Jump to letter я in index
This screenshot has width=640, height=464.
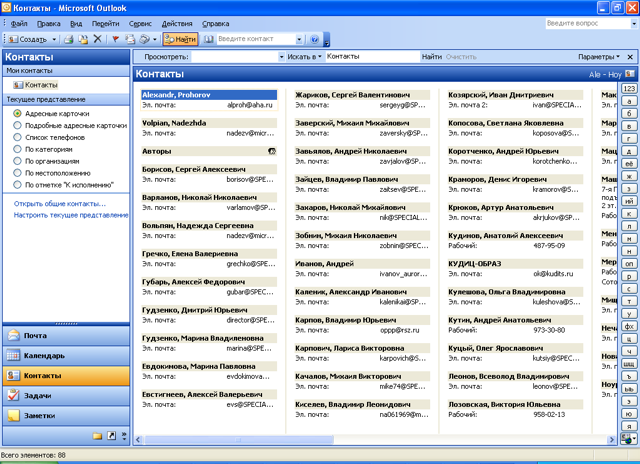(629, 426)
